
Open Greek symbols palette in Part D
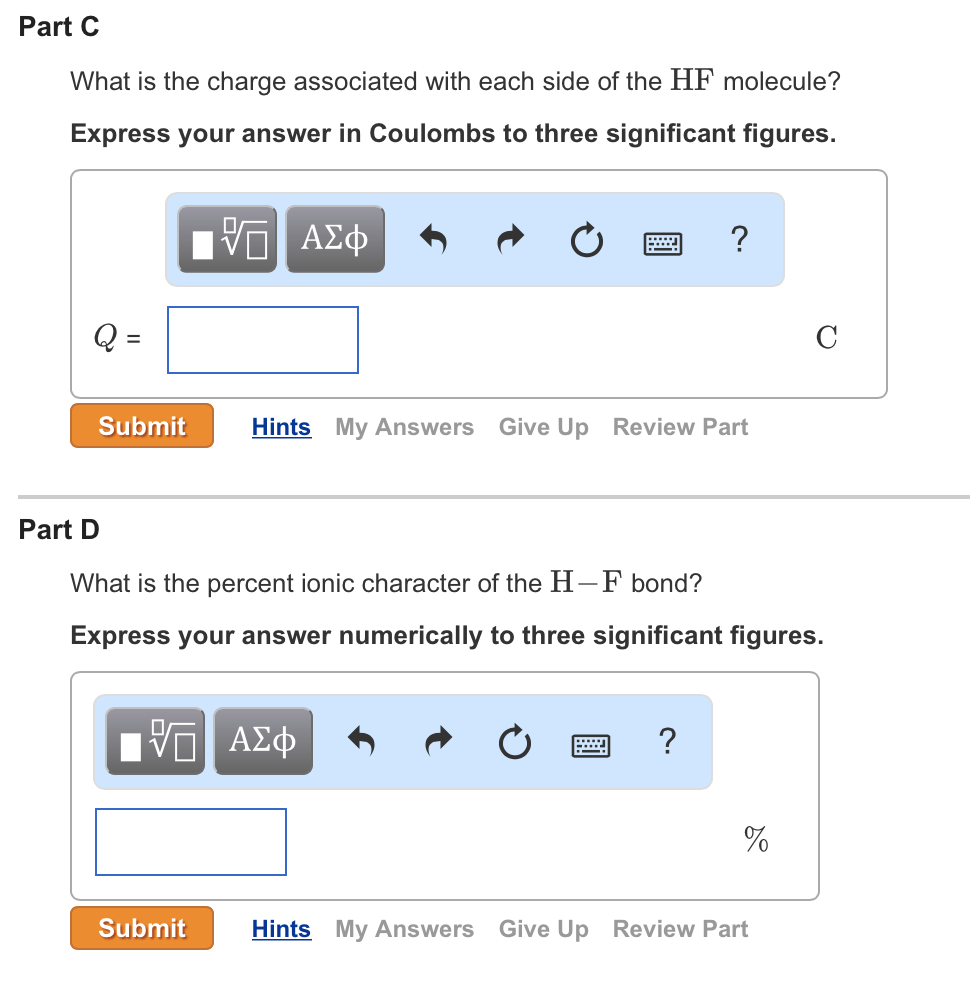tap(263, 742)
